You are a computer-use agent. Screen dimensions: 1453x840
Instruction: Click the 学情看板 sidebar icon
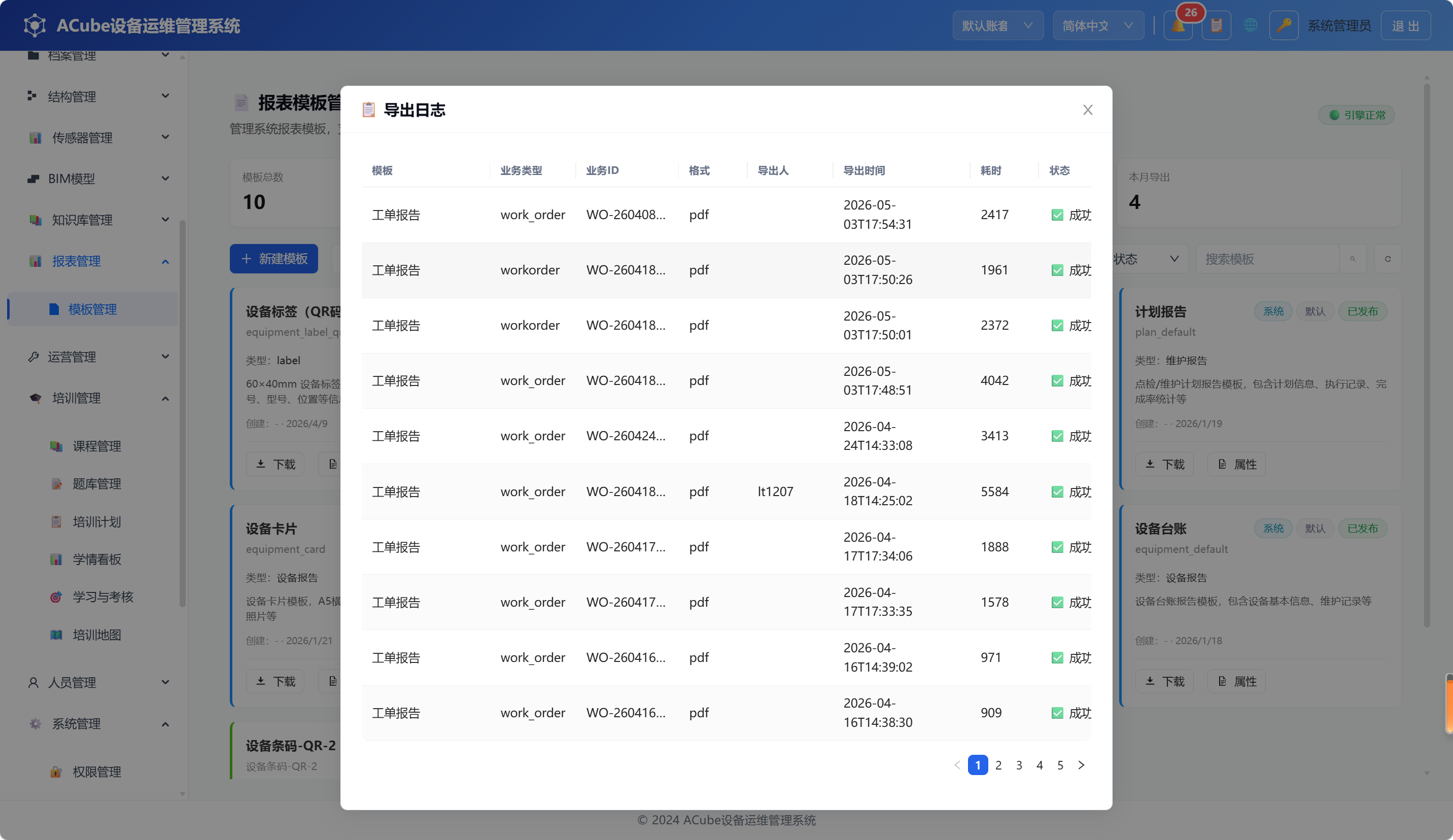pyautogui.click(x=56, y=559)
